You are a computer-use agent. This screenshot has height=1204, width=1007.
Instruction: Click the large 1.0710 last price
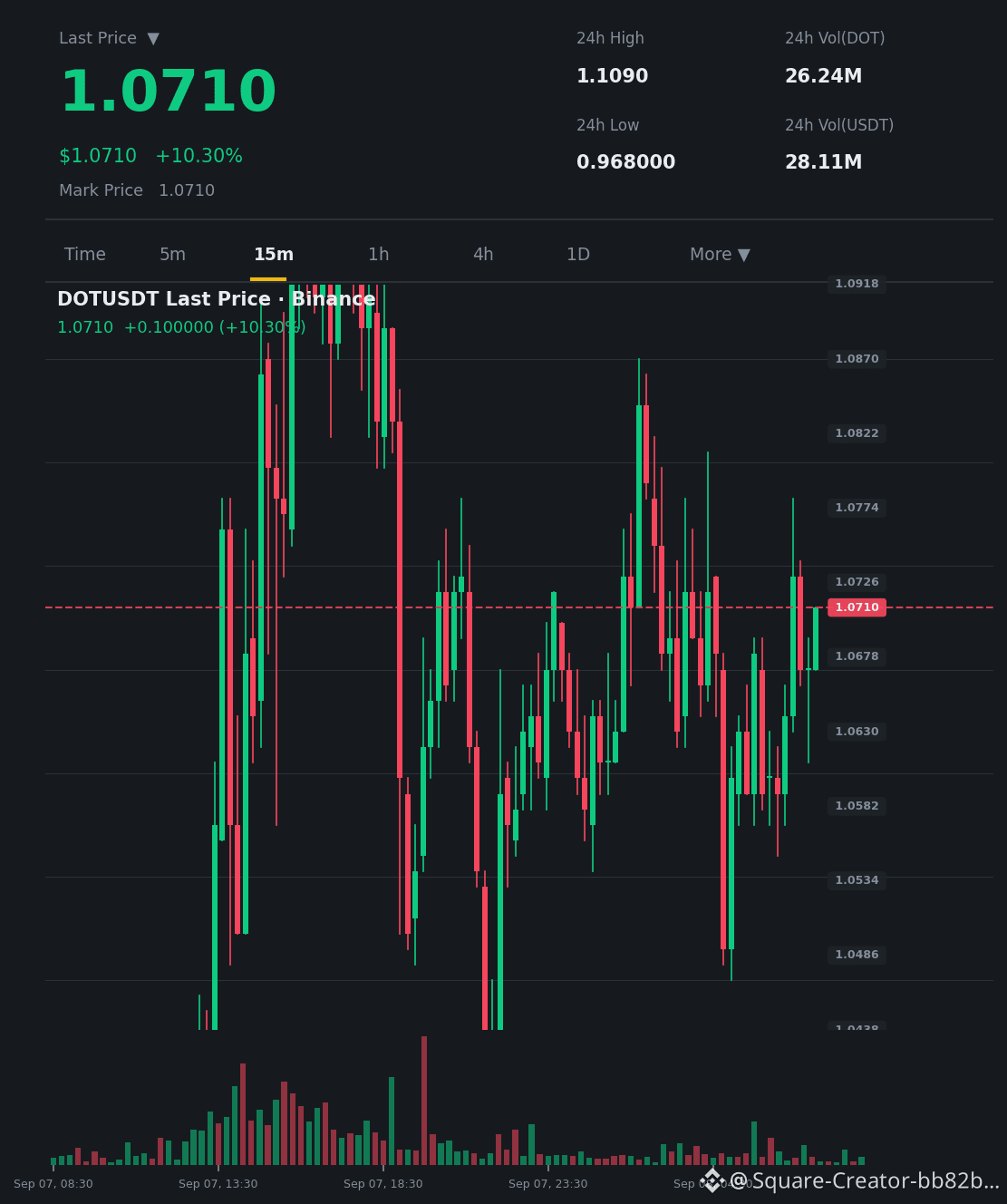168,92
